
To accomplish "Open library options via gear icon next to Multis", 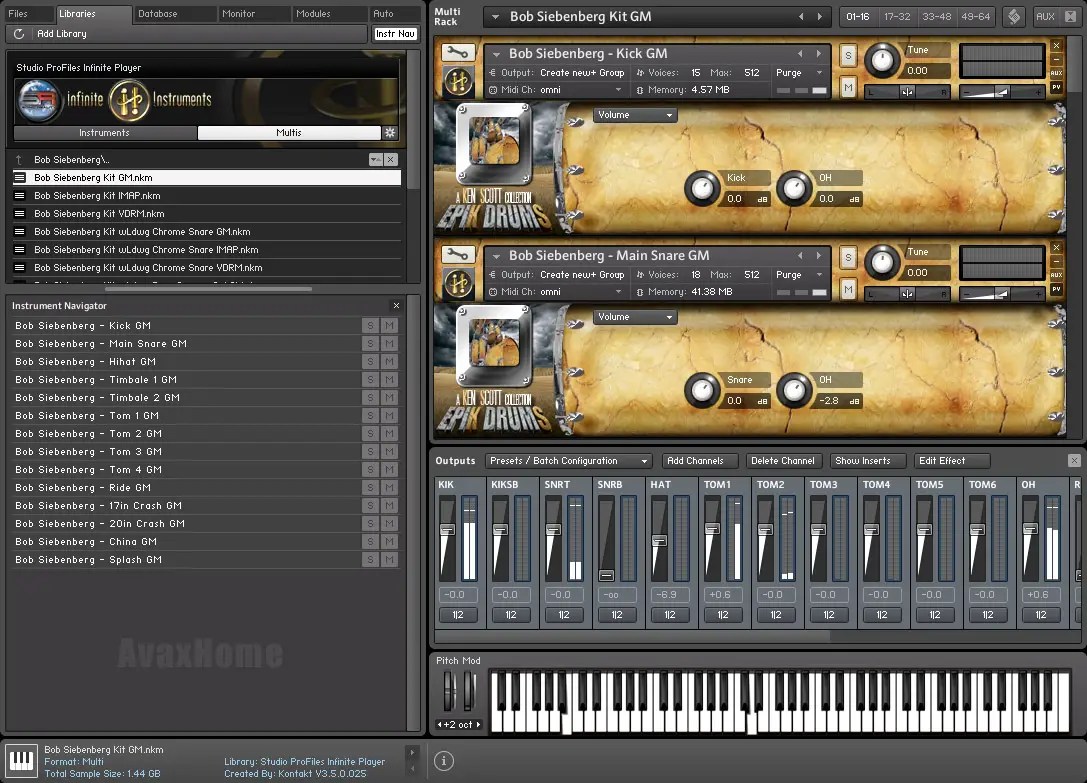I will (390, 132).
